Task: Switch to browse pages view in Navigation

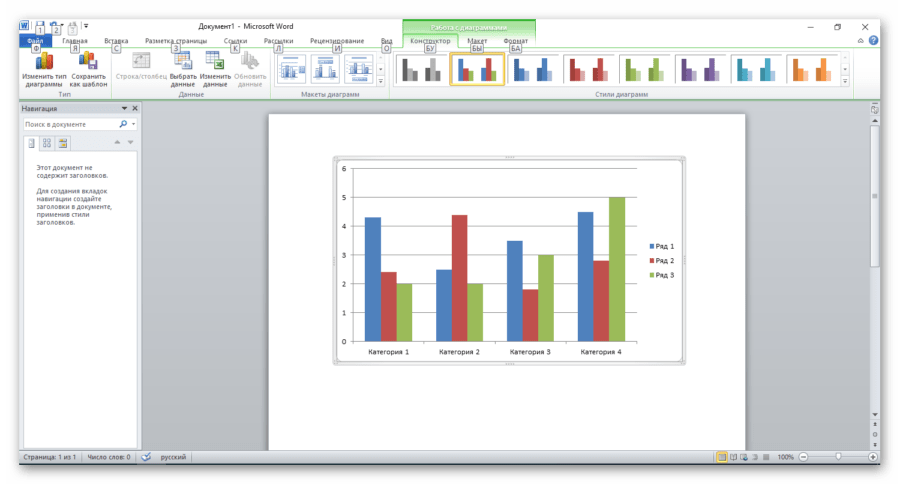Action: [47, 143]
